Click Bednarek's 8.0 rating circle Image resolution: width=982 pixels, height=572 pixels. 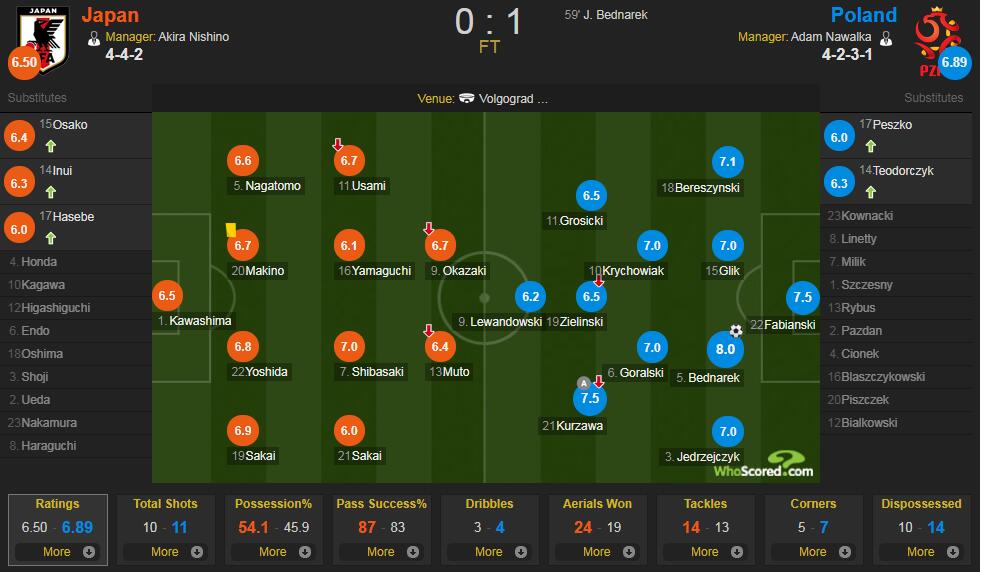(x=726, y=349)
